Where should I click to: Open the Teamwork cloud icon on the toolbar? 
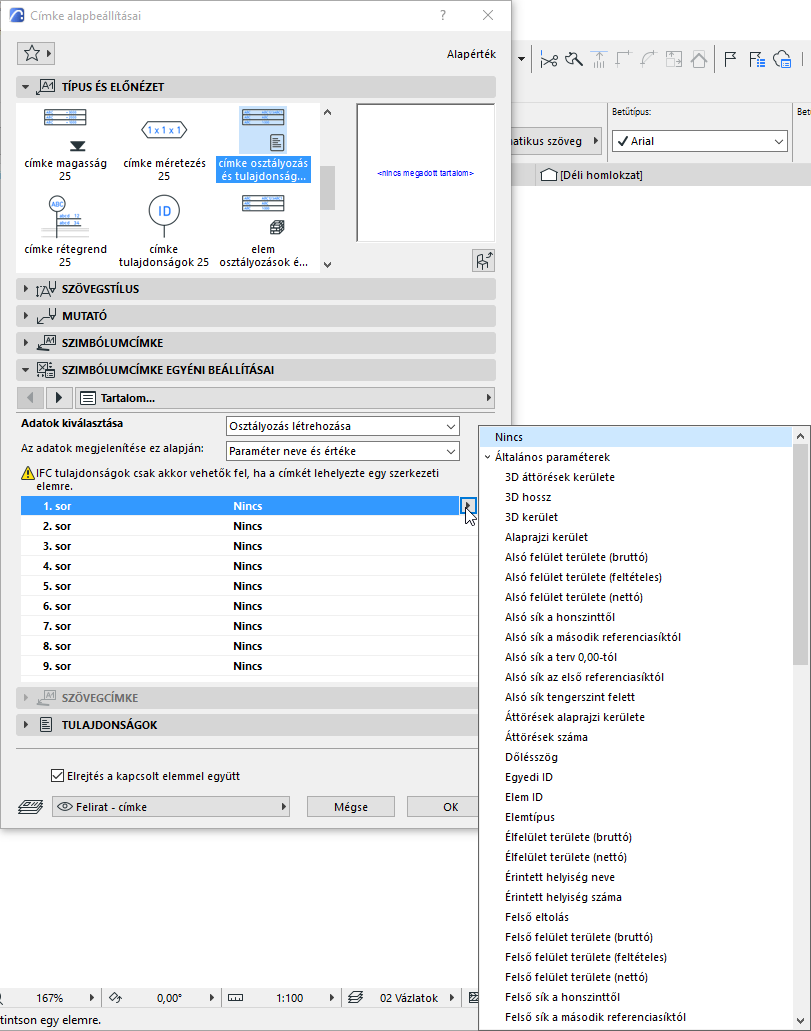point(785,59)
